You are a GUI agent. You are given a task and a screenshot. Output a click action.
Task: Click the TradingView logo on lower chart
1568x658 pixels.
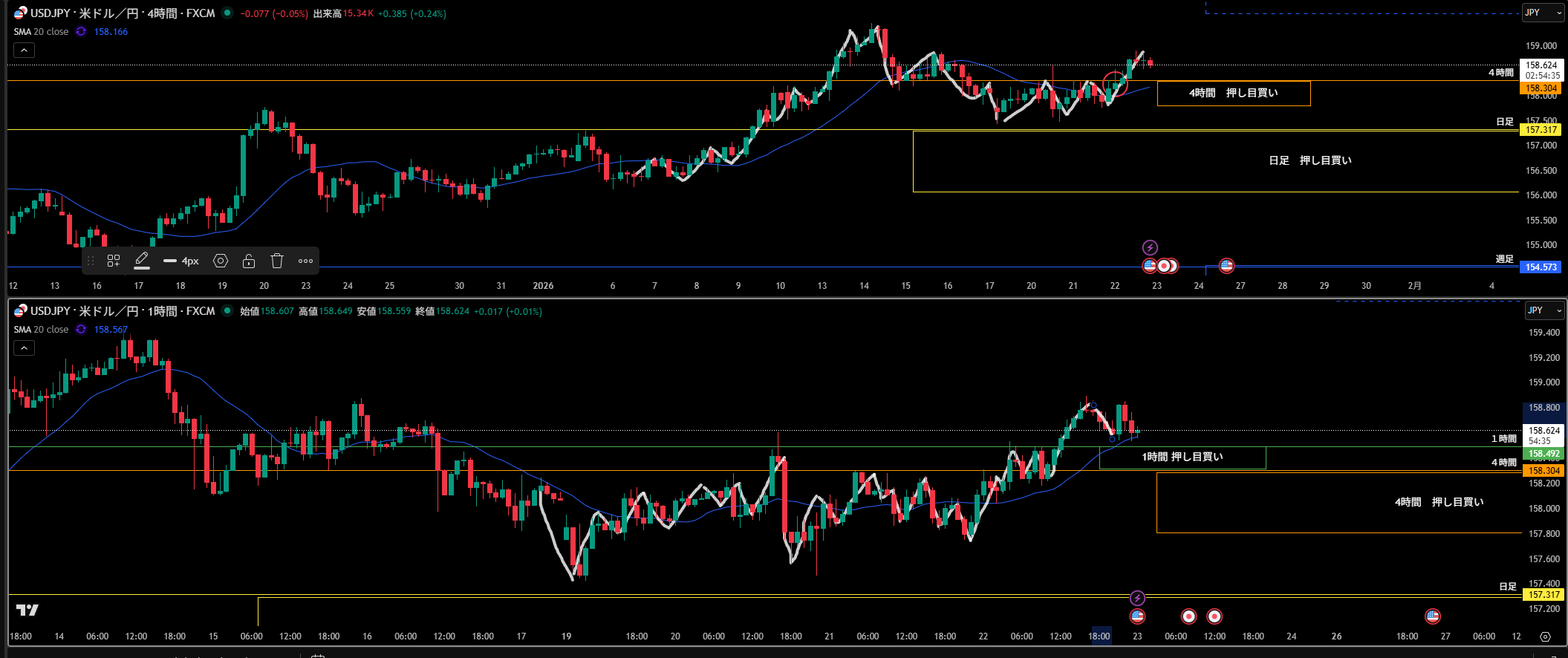pyautogui.click(x=27, y=610)
